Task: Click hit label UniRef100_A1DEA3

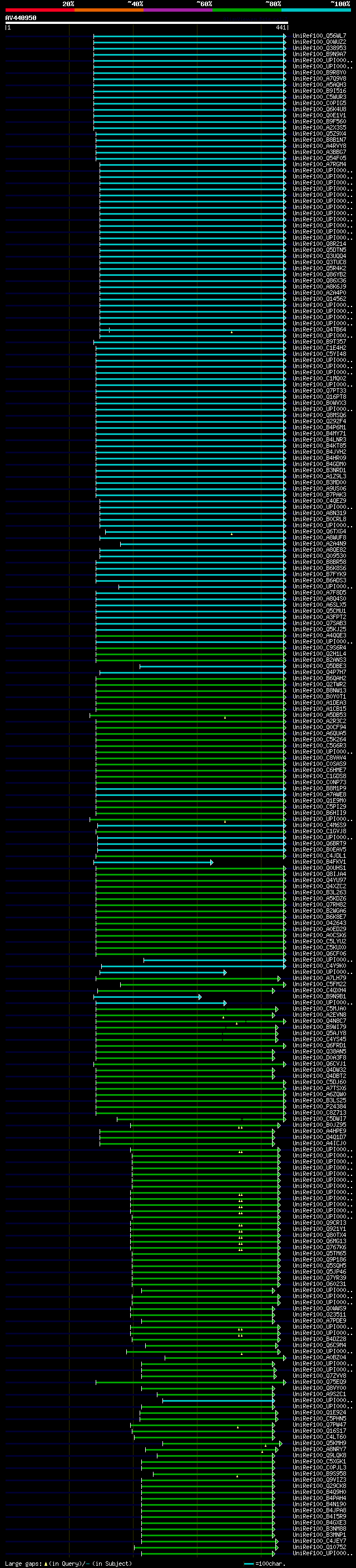Action: (x=319, y=703)
